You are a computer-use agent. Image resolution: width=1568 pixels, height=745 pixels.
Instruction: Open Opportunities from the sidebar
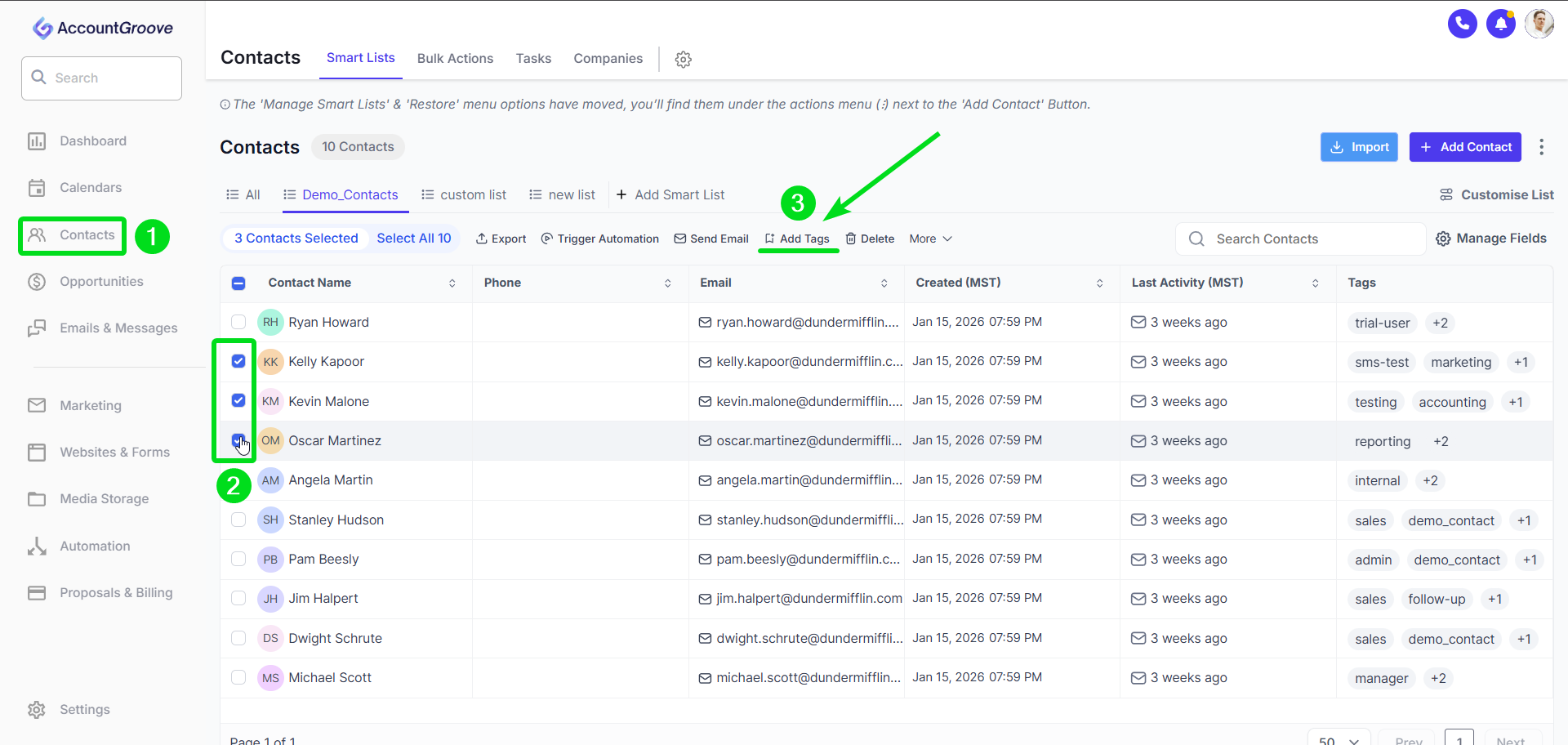[85, 282]
